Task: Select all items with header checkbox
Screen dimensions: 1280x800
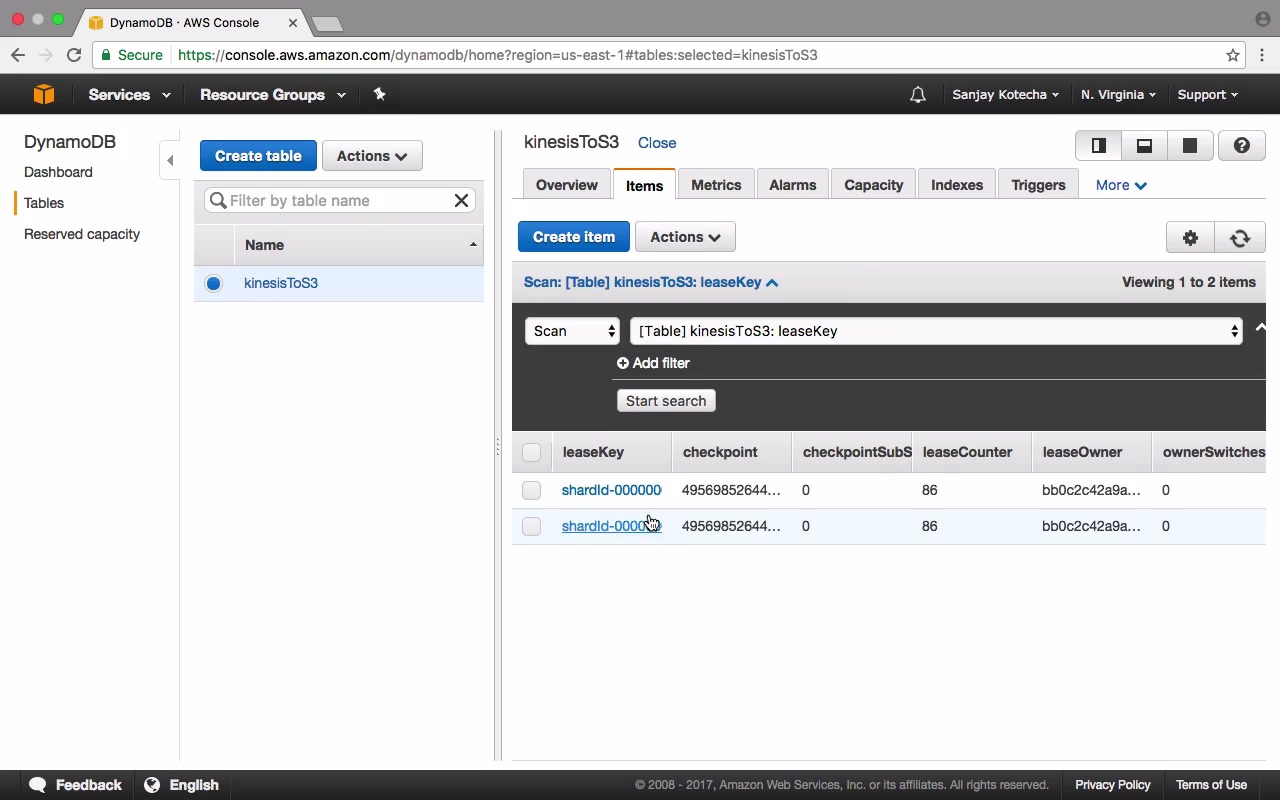Action: [531, 453]
